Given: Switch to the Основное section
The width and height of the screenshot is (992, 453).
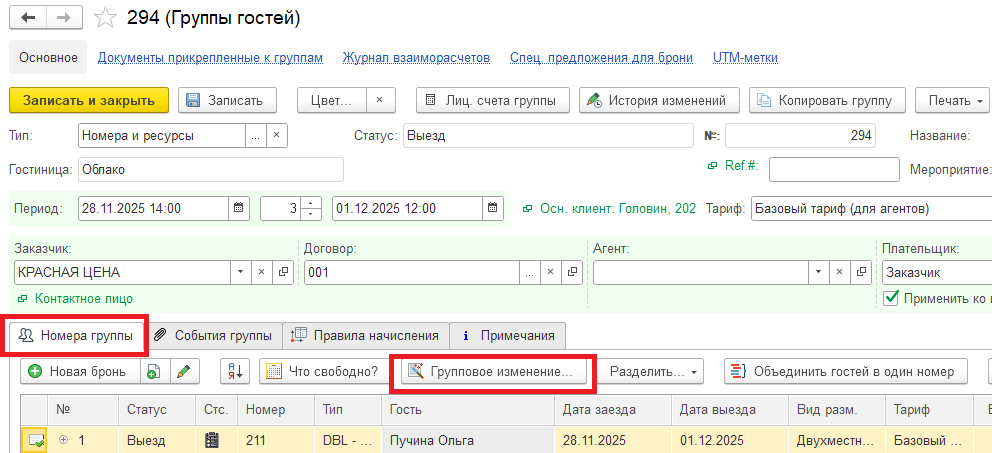Looking at the screenshot, I should click(x=48, y=58).
